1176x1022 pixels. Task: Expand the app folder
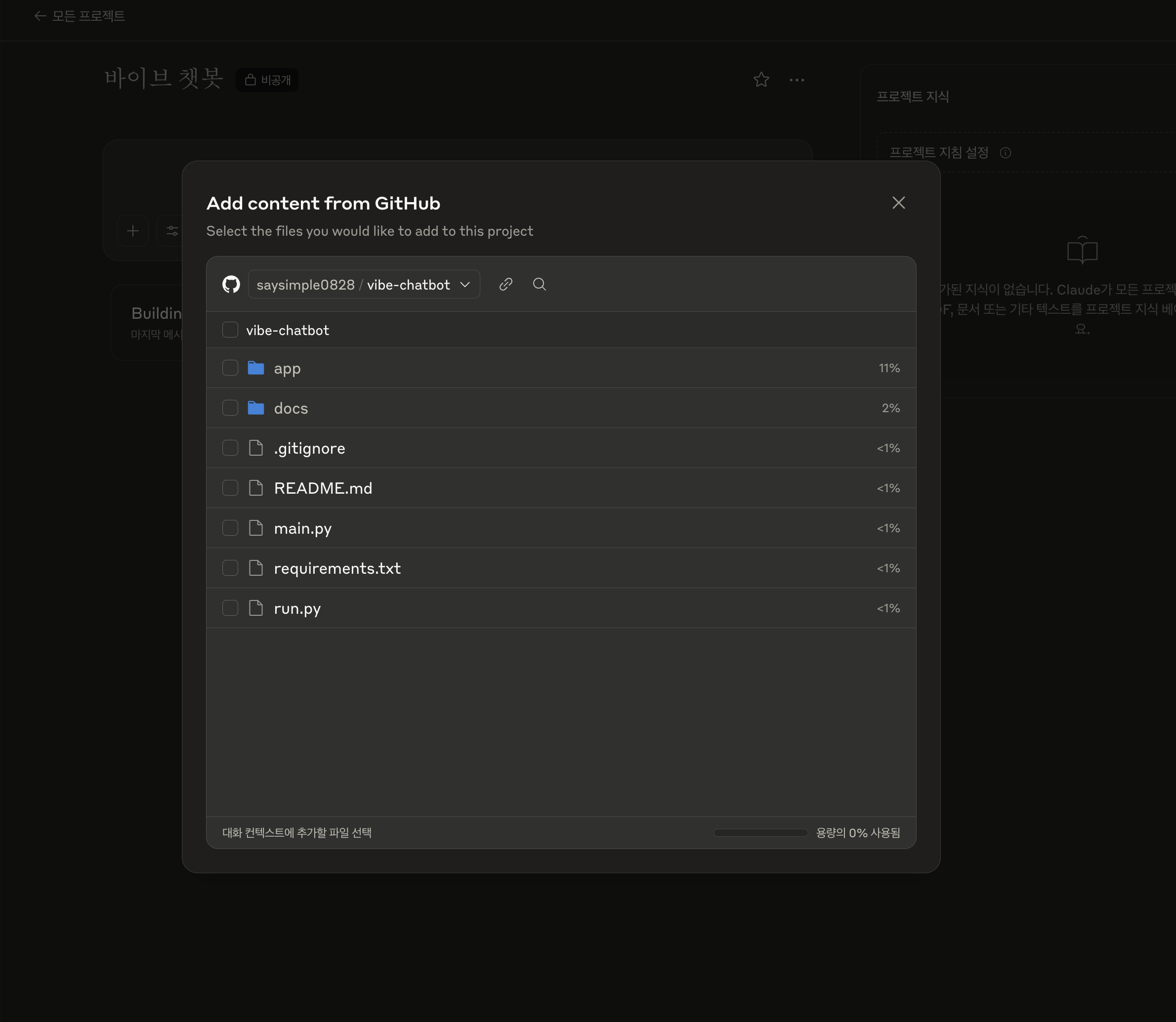pyautogui.click(x=287, y=368)
